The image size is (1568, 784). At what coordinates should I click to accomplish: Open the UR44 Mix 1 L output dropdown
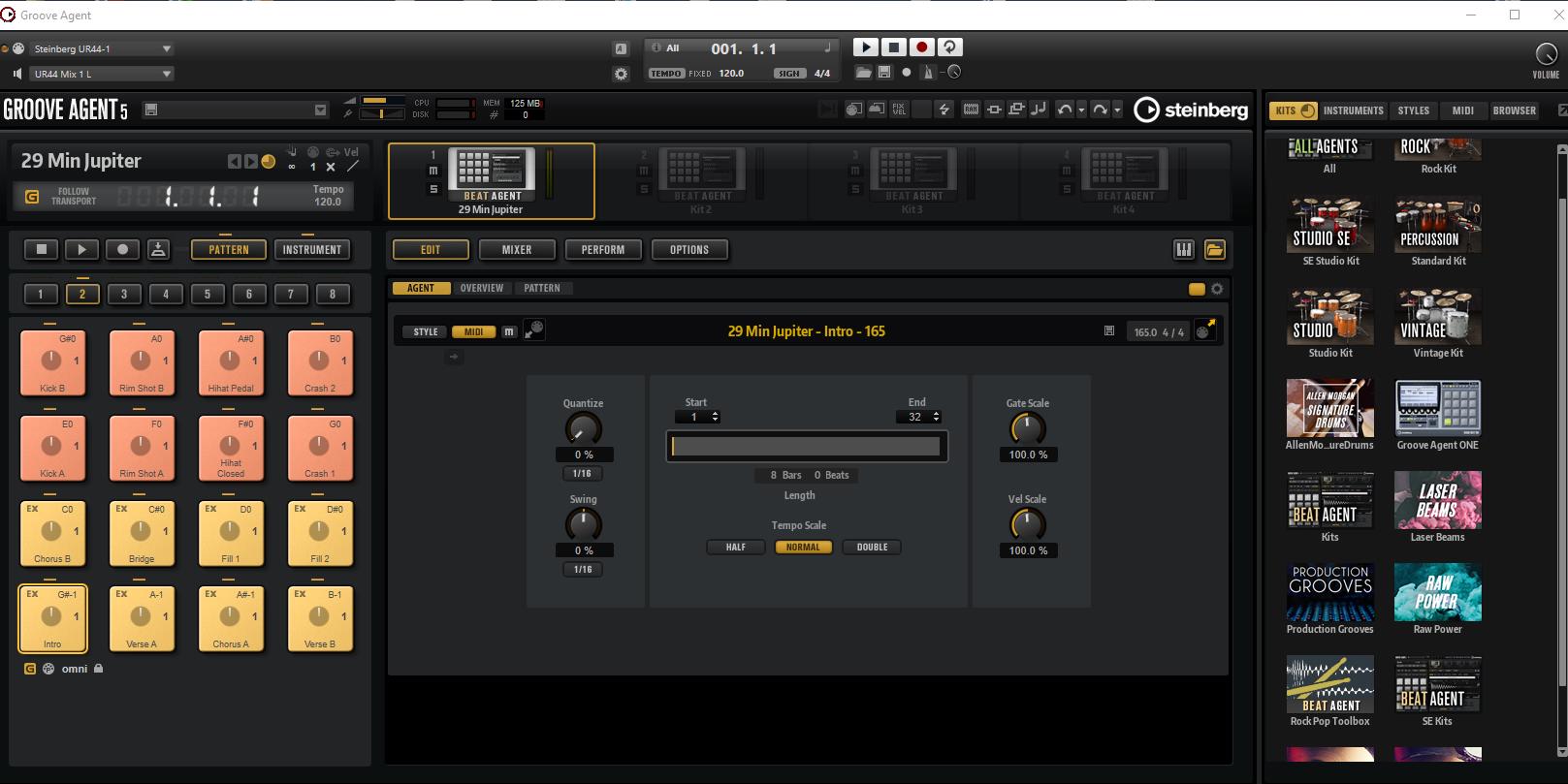[100, 74]
